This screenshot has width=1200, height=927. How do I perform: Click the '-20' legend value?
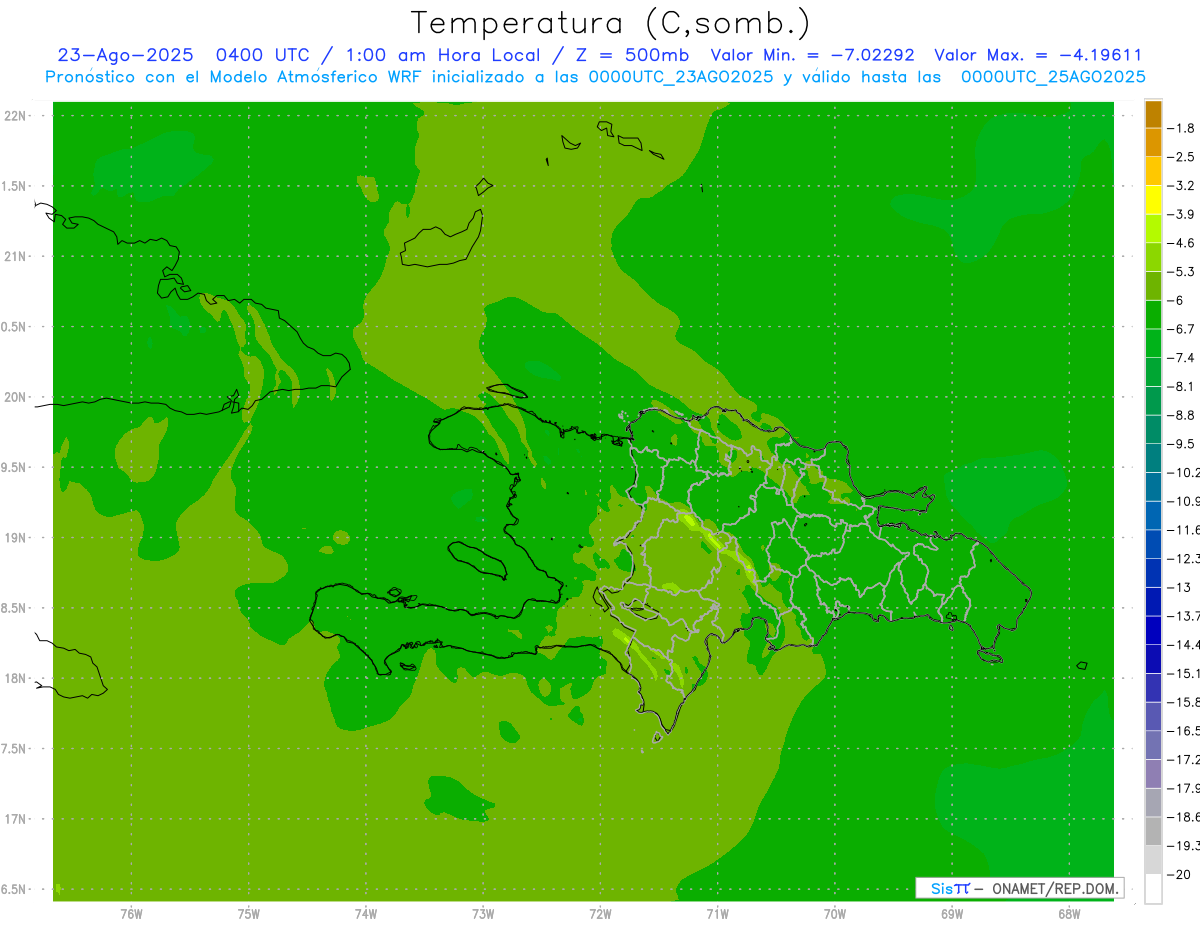point(1179,874)
